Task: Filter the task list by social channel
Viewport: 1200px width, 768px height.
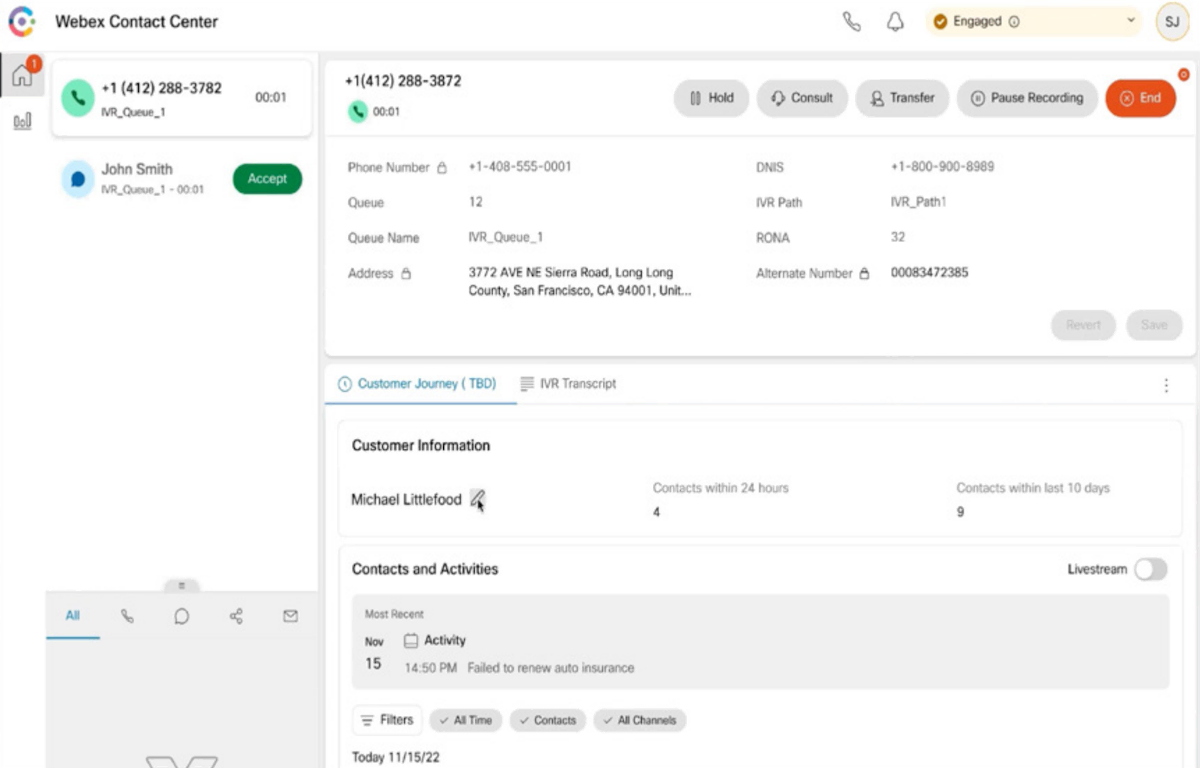Action: (236, 616)
